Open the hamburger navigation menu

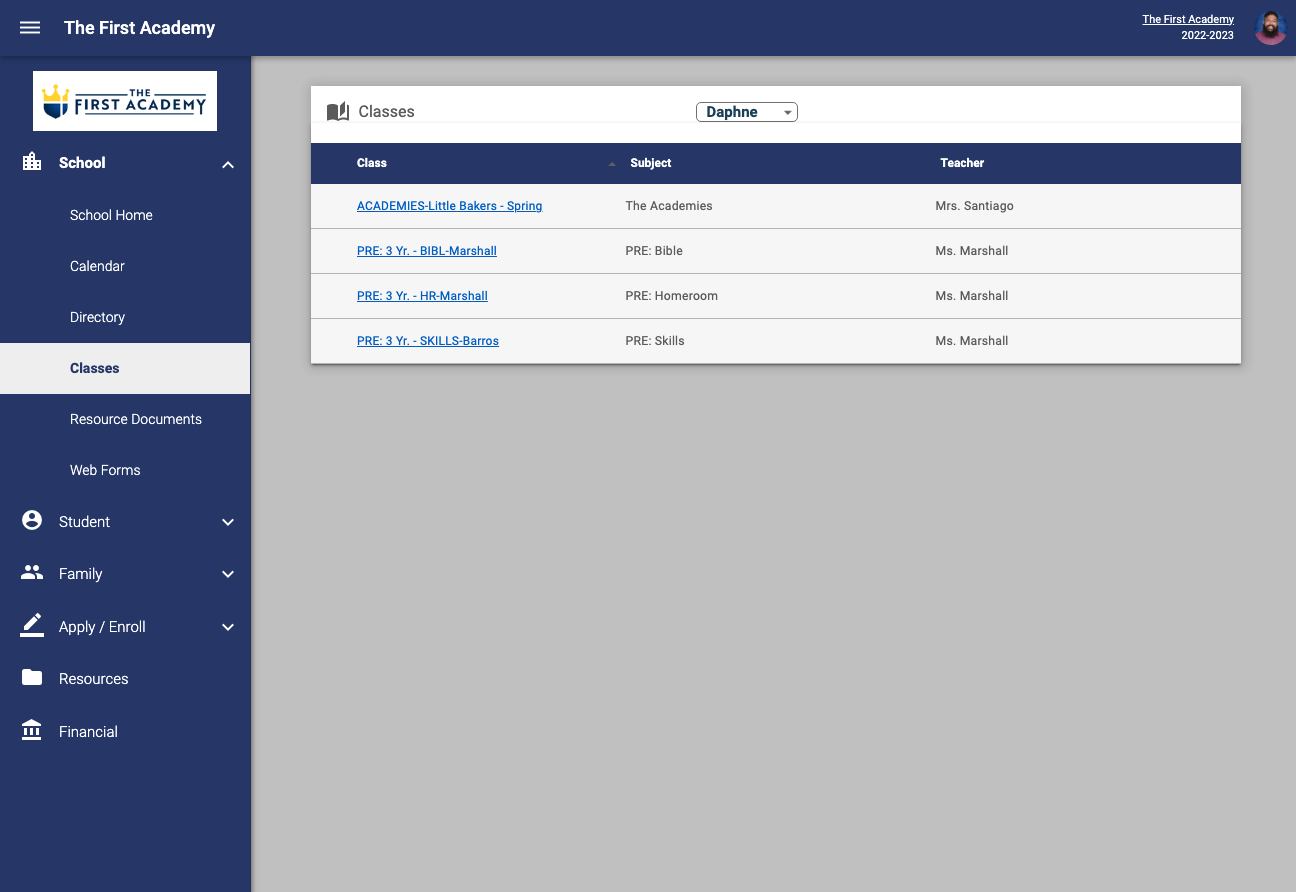[30, 28]
